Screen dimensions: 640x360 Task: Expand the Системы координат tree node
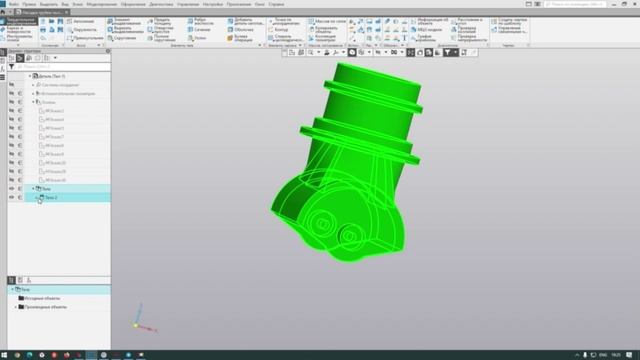pos(33,85)
